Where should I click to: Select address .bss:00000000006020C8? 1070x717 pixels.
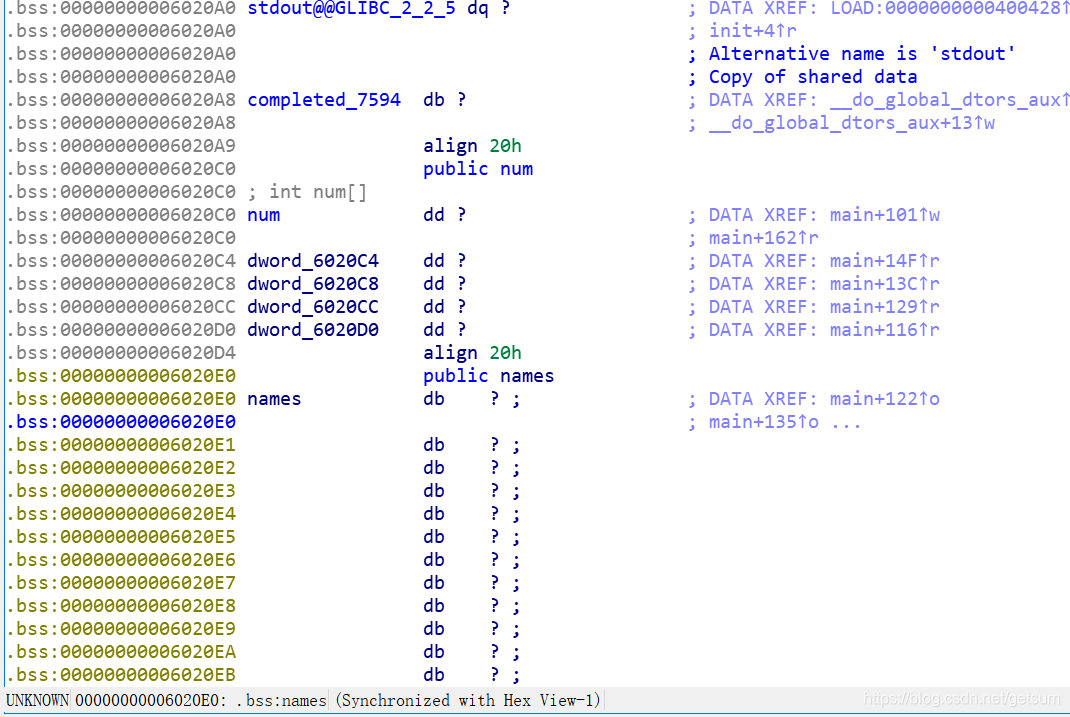click(121, 284)
